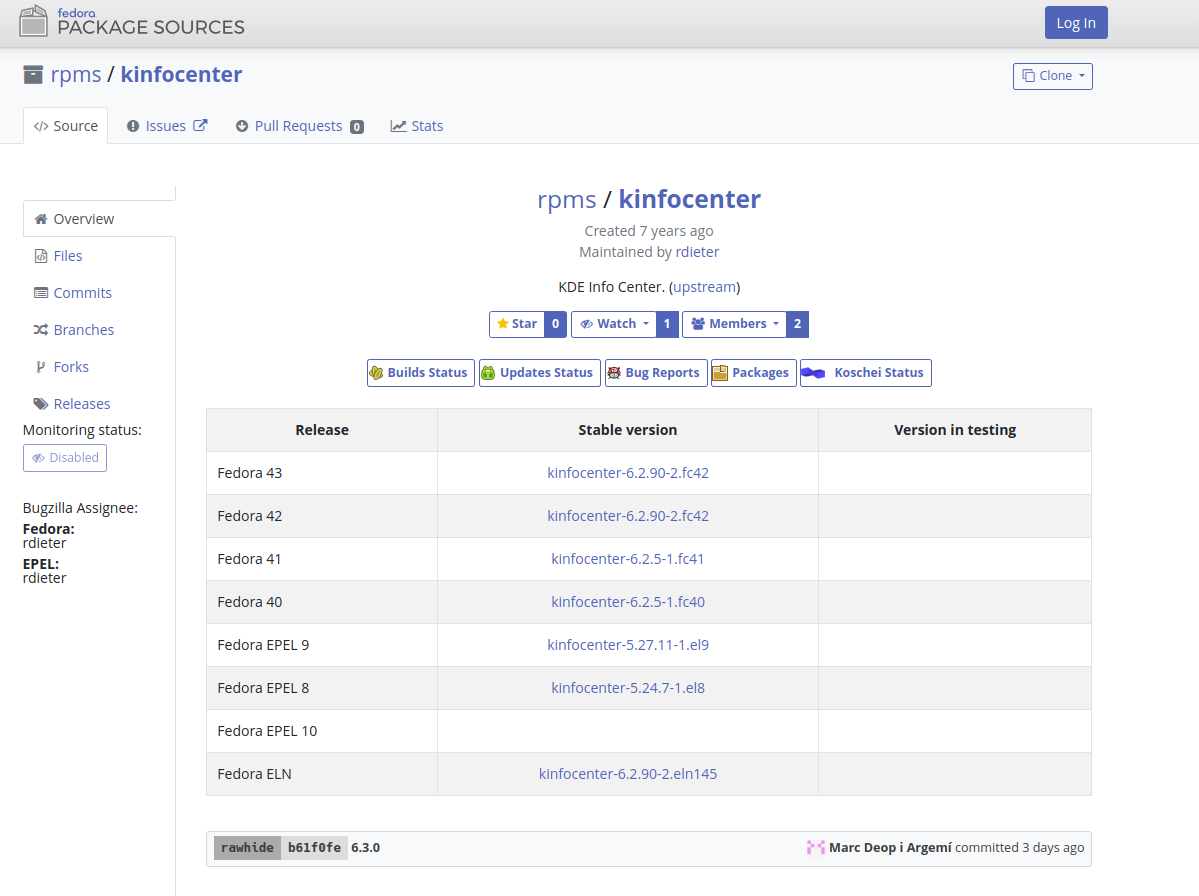The width and height of the screenshot is (1199, 896).
Task: Open the Issues tab
Action: (x=166, y=125)
